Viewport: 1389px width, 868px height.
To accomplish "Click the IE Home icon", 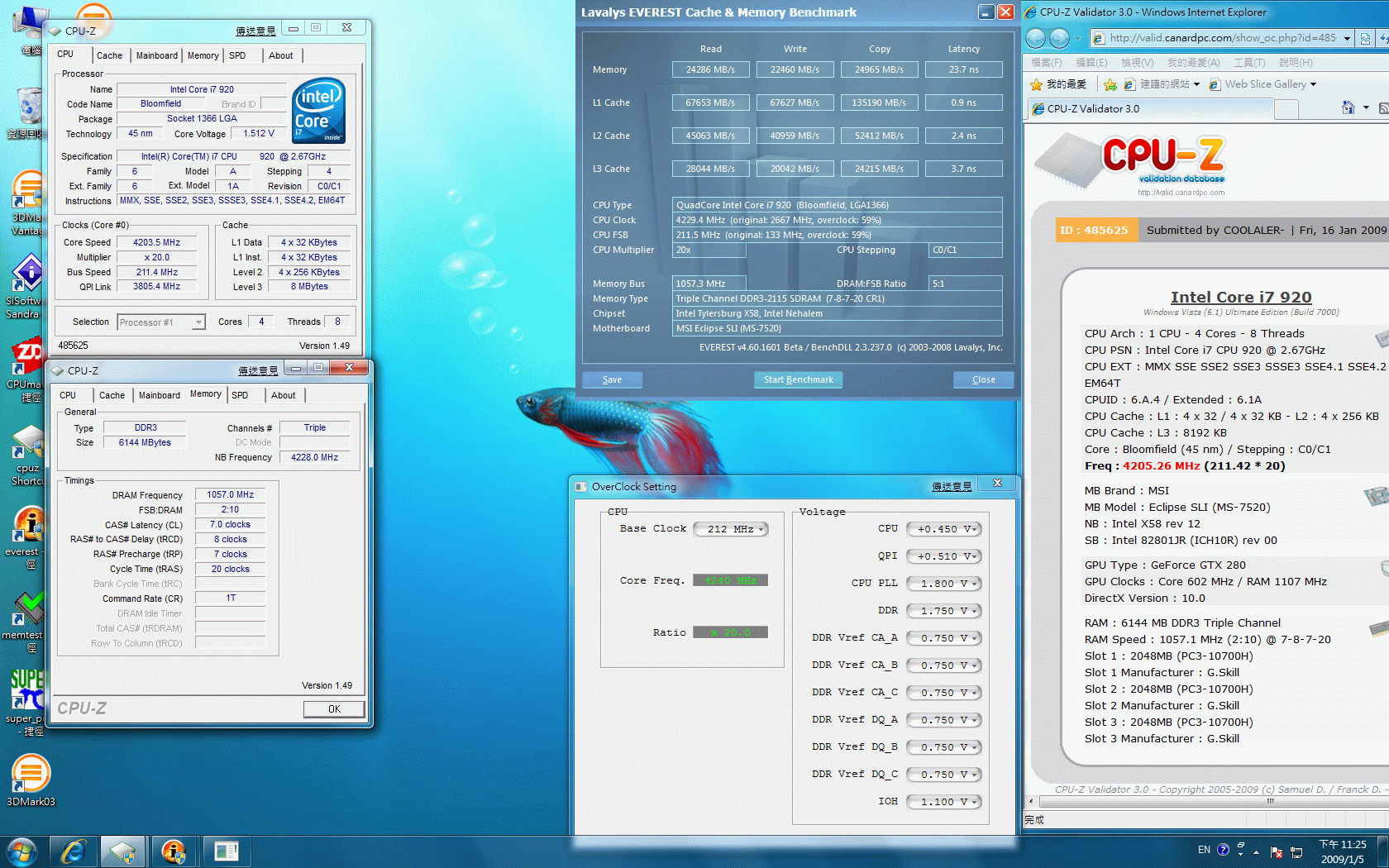I will [x=1348, y=108].
